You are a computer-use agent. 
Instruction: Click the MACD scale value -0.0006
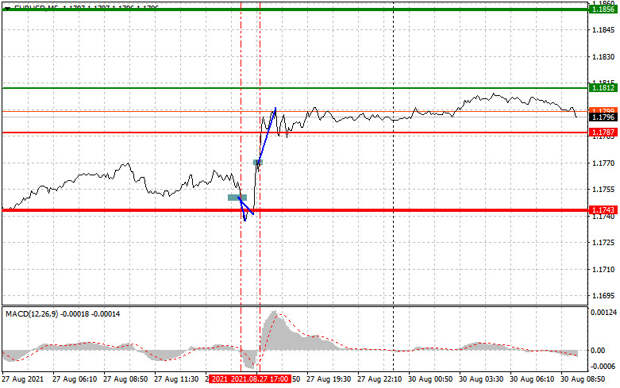point(603,366)
